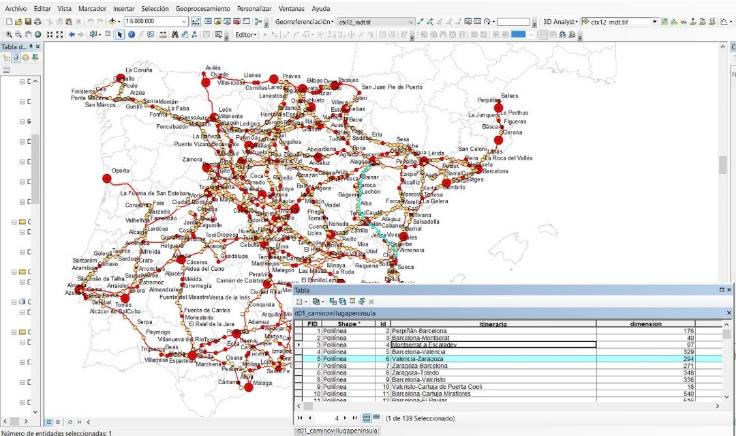
Task: Select the Identify tool in the toolbar
Action: click(x=131, y=35)
